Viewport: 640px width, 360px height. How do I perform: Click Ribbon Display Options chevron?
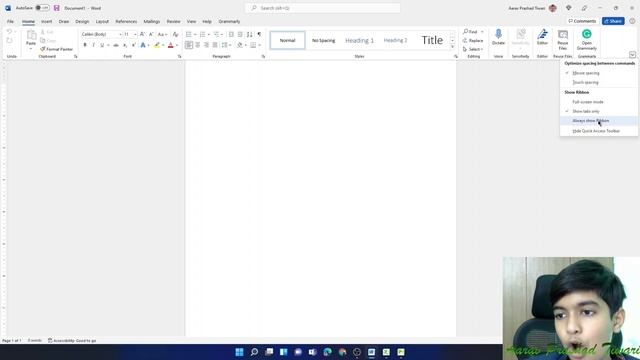click(x=632, y=54)
